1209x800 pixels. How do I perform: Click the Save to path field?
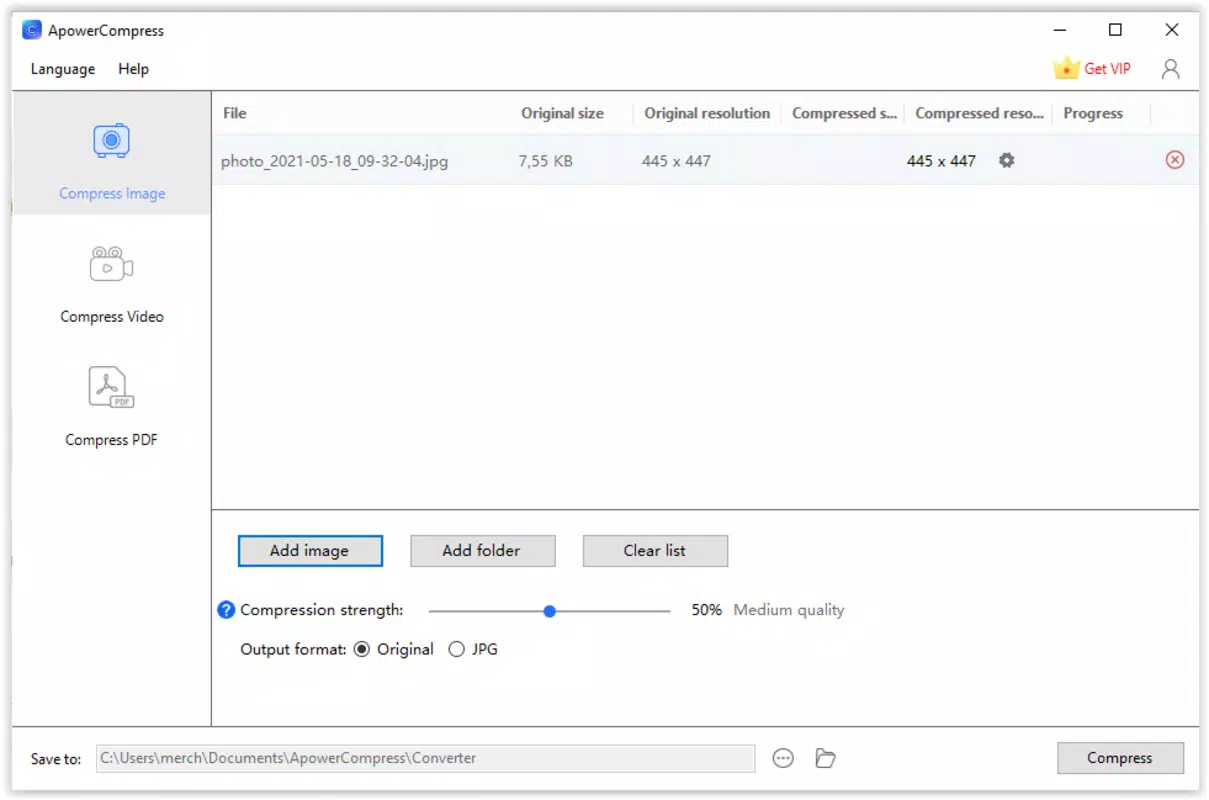coord(426,758)
